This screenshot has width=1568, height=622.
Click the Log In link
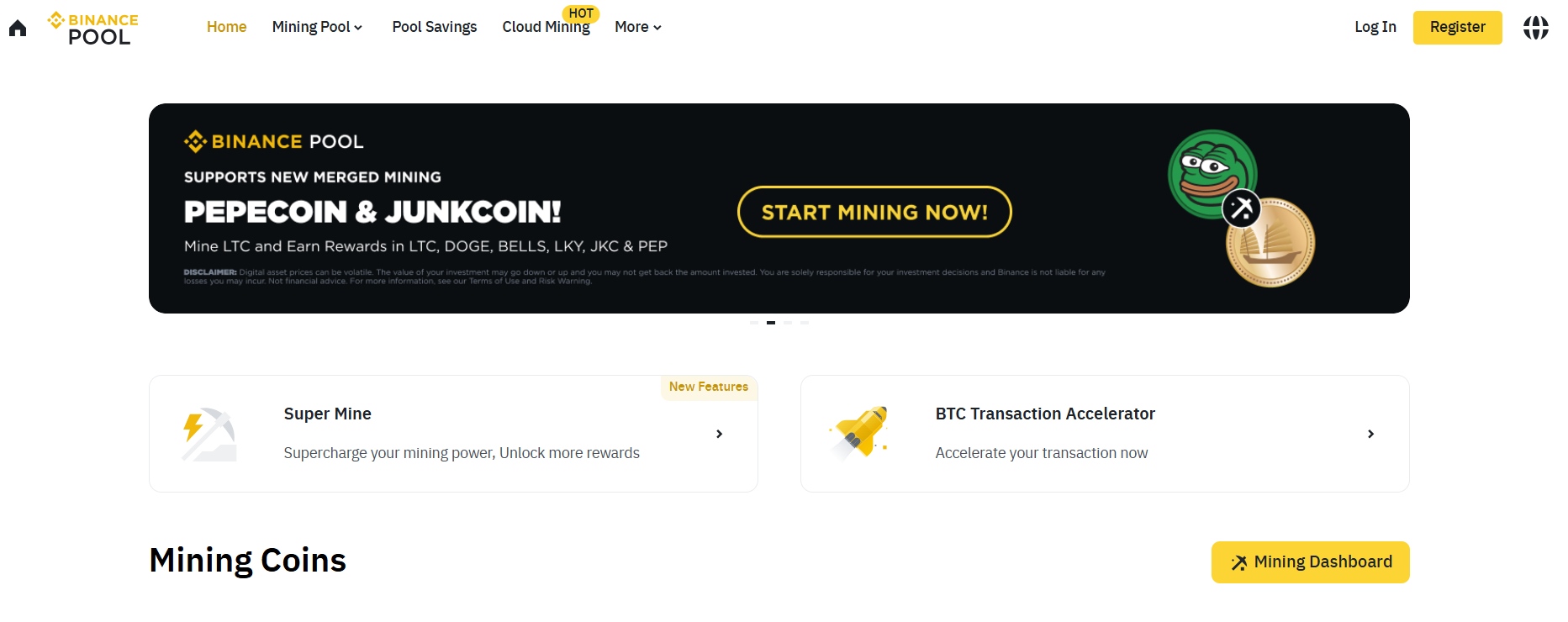(1375, 27)
